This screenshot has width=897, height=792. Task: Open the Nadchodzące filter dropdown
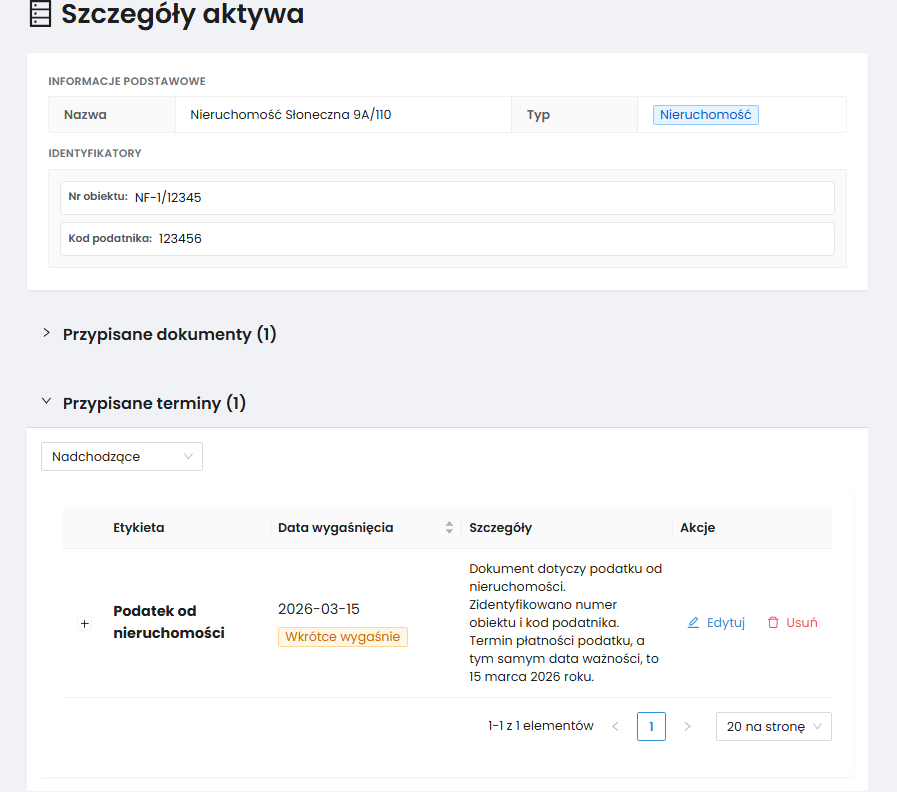[122, 457]
